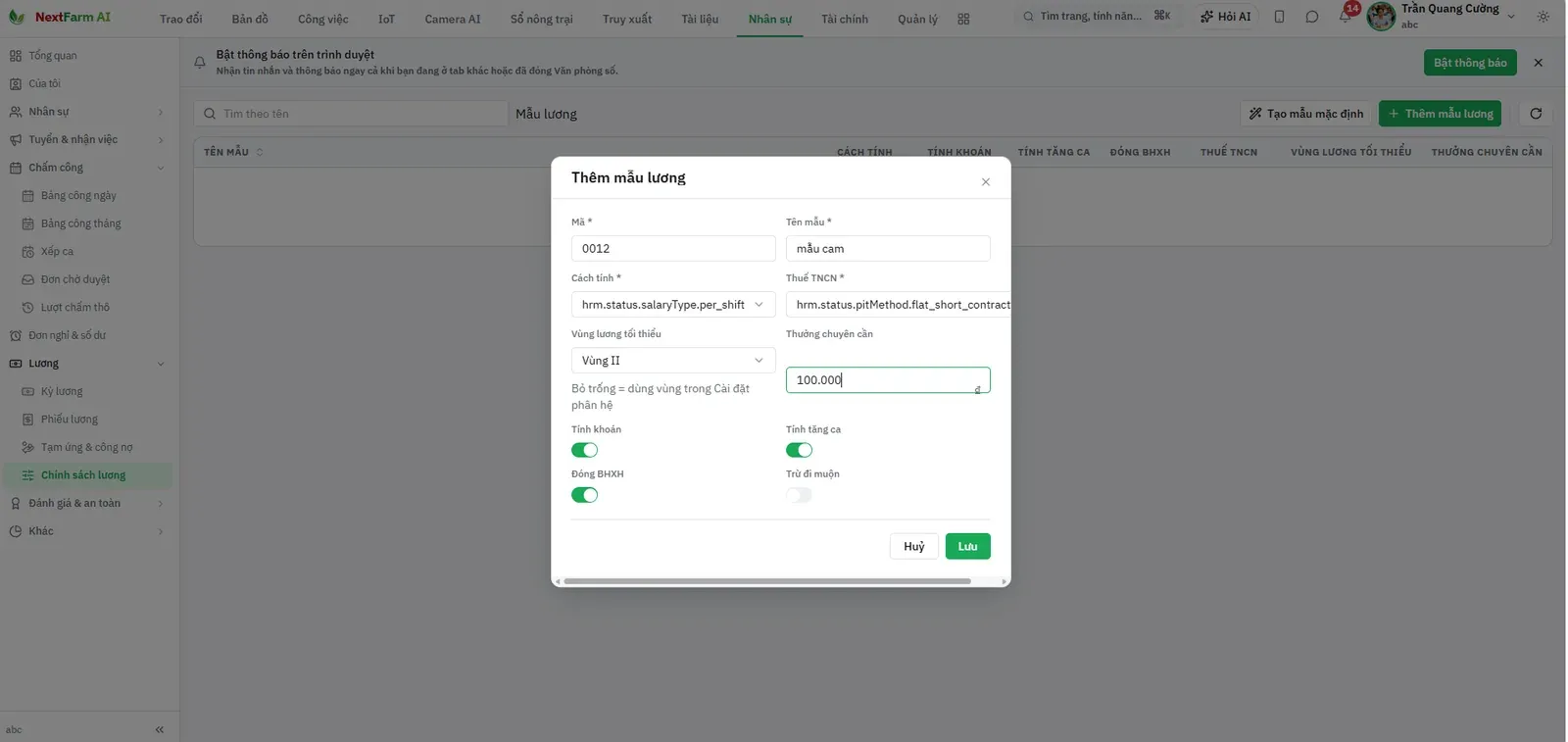This screenshot has height=742, width=1568.
Task: Collapse the sidebar with double-chevron icon
Action: click(160, 729)
